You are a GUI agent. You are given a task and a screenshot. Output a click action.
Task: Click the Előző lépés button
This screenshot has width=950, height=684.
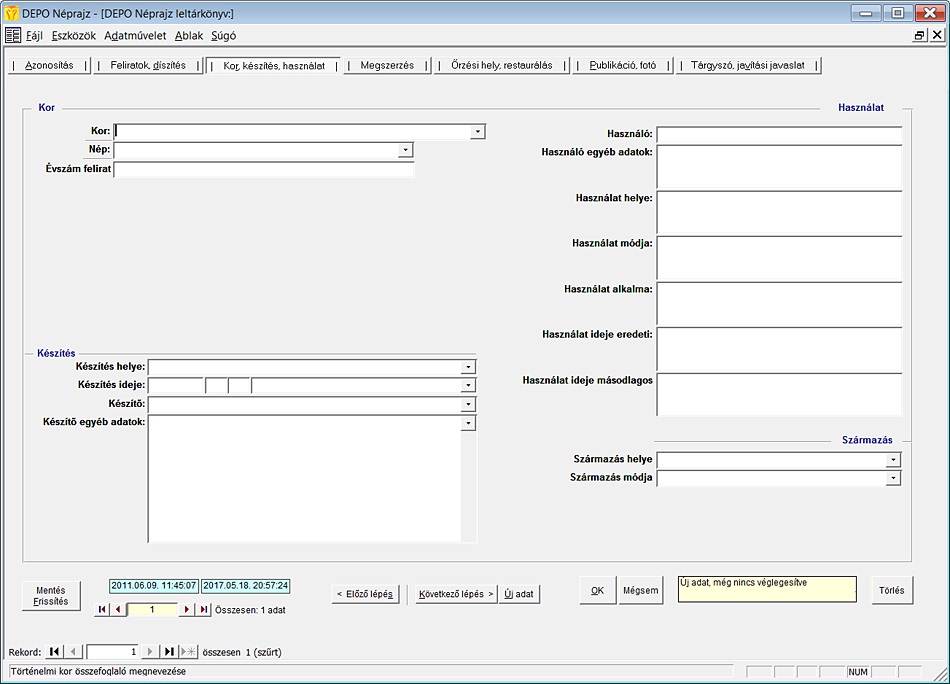pos(365,594)
